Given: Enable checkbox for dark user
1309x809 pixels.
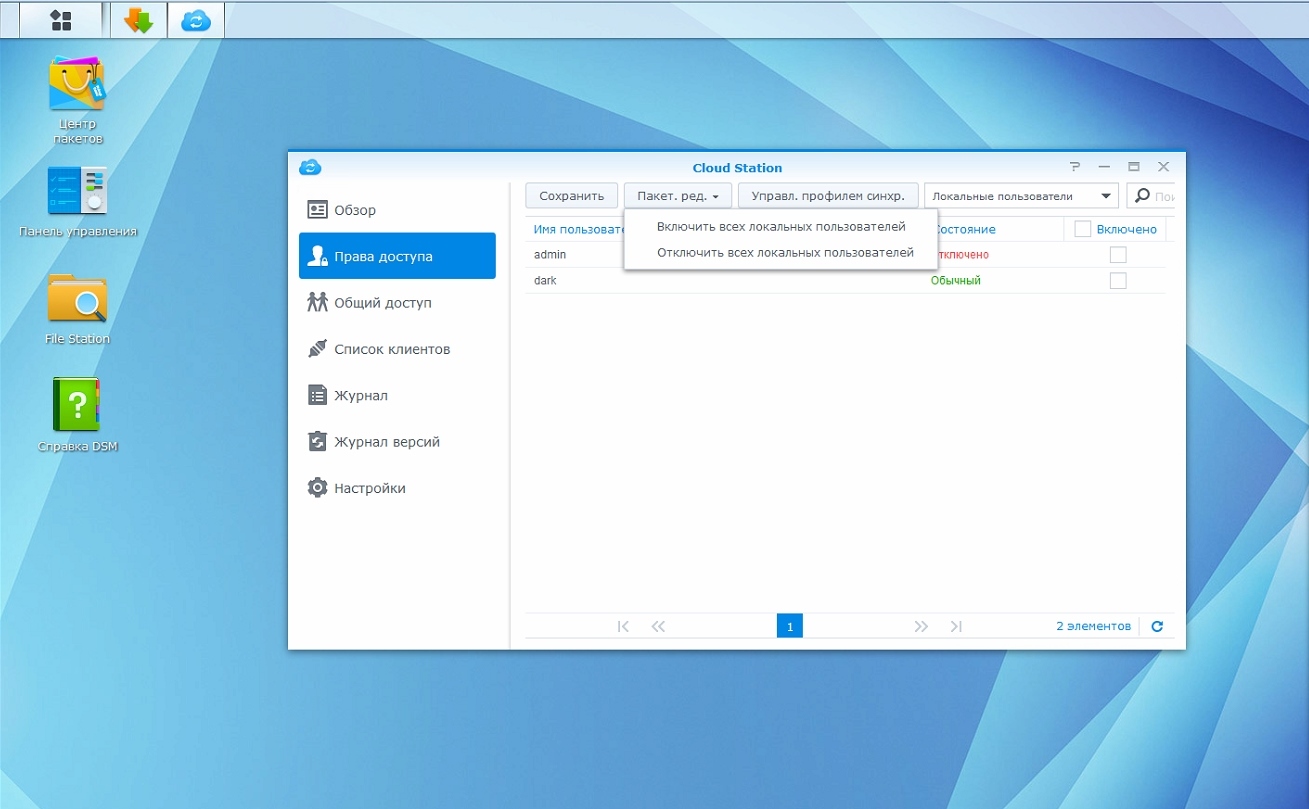Looking at the screenshot, I should click(x=1118, y=281).
